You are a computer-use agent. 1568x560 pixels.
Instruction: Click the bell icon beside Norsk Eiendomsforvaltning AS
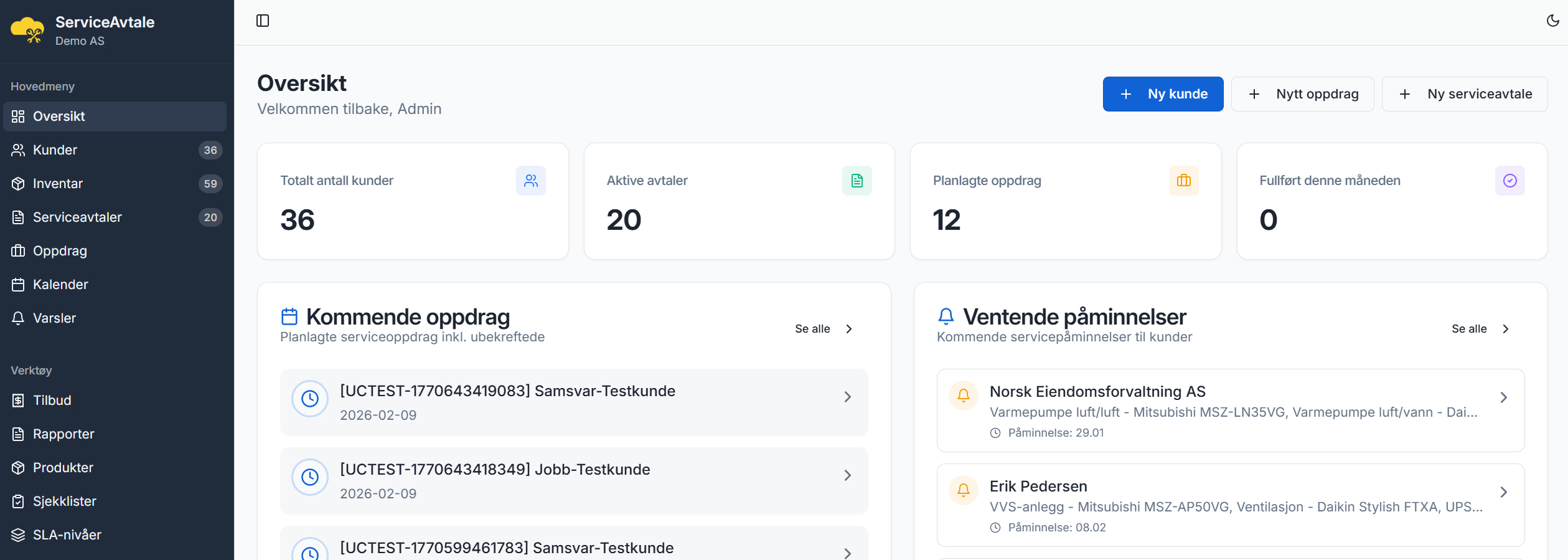click(x=963, y=396)
